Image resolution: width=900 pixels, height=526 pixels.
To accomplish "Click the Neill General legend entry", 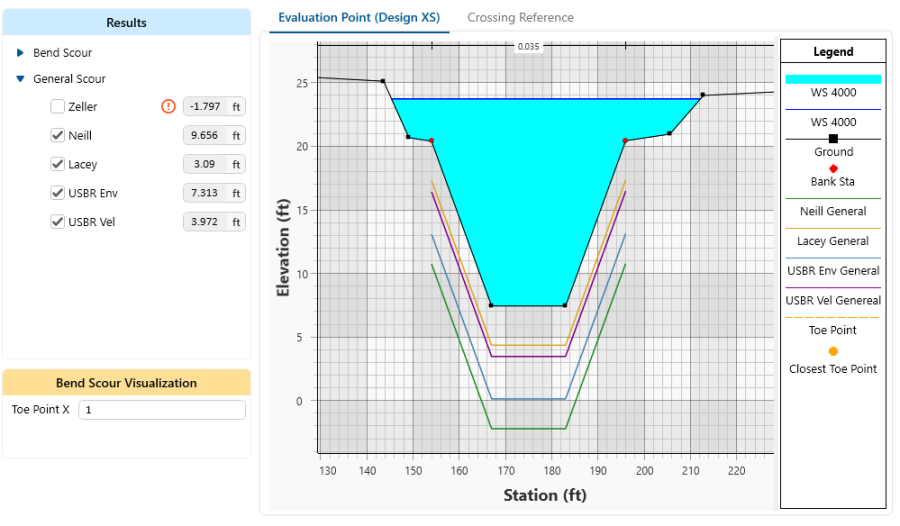I will point(833,211).
